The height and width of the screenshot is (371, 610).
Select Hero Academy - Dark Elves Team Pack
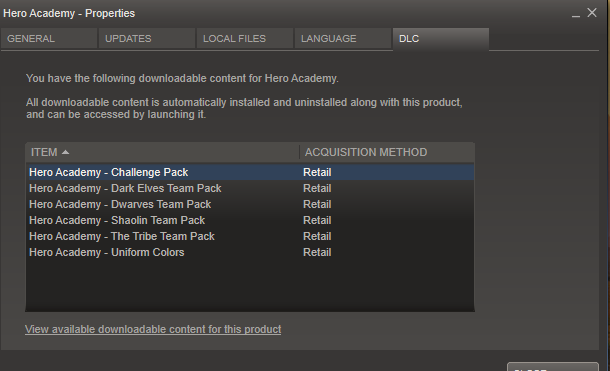tap(250, 188)
